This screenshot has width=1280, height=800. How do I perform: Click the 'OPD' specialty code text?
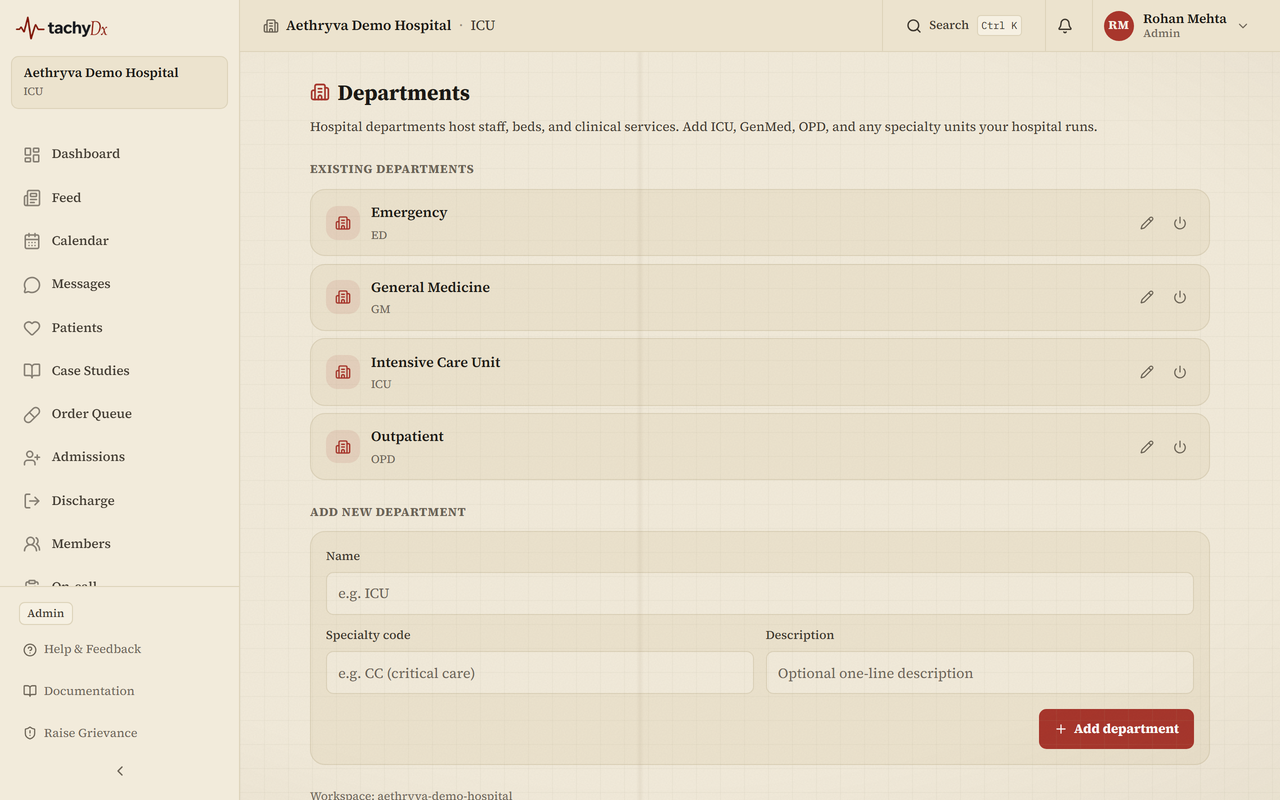click(x=383, y=460)
